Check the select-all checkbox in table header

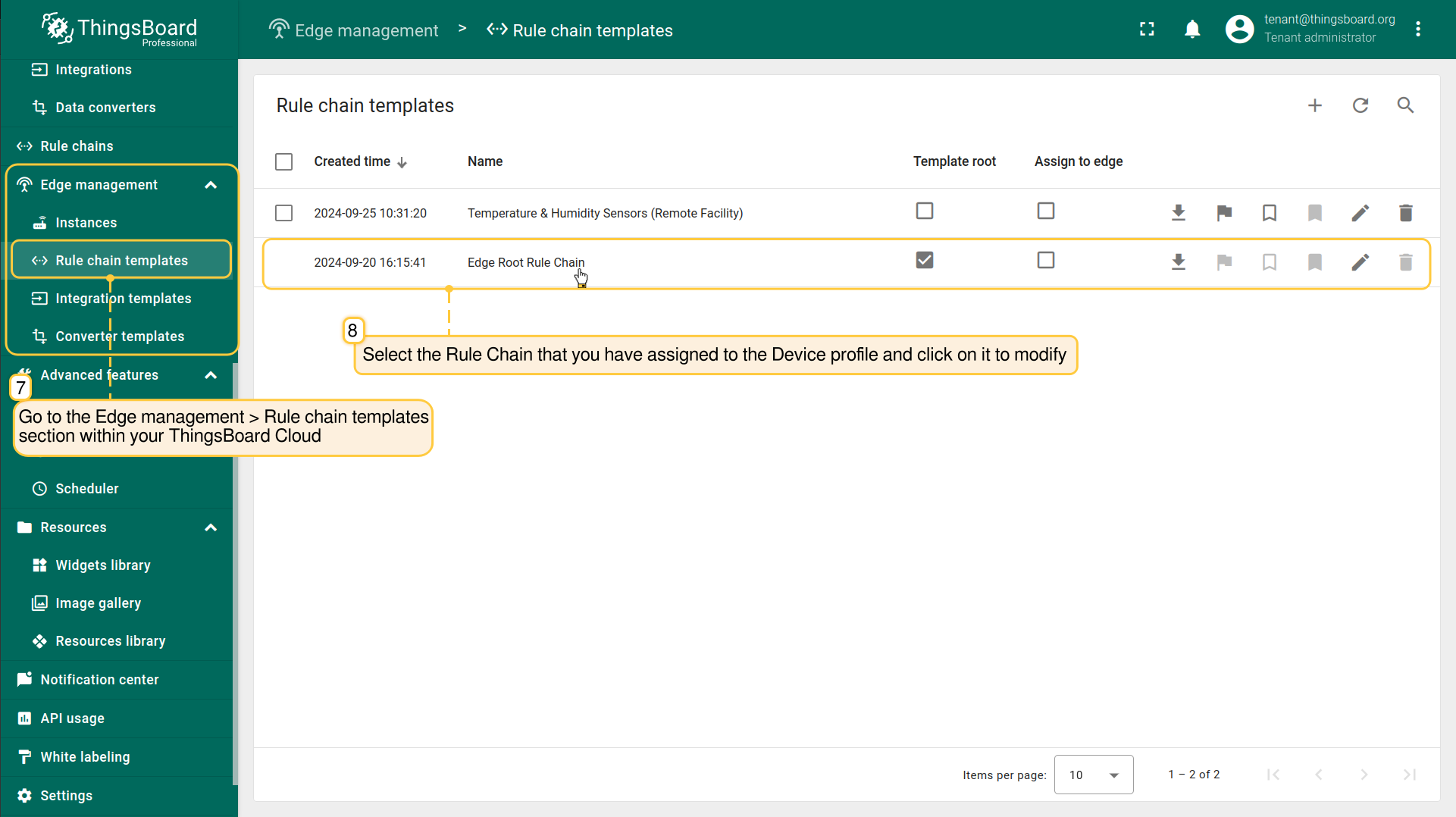click(x=283, y=161)
